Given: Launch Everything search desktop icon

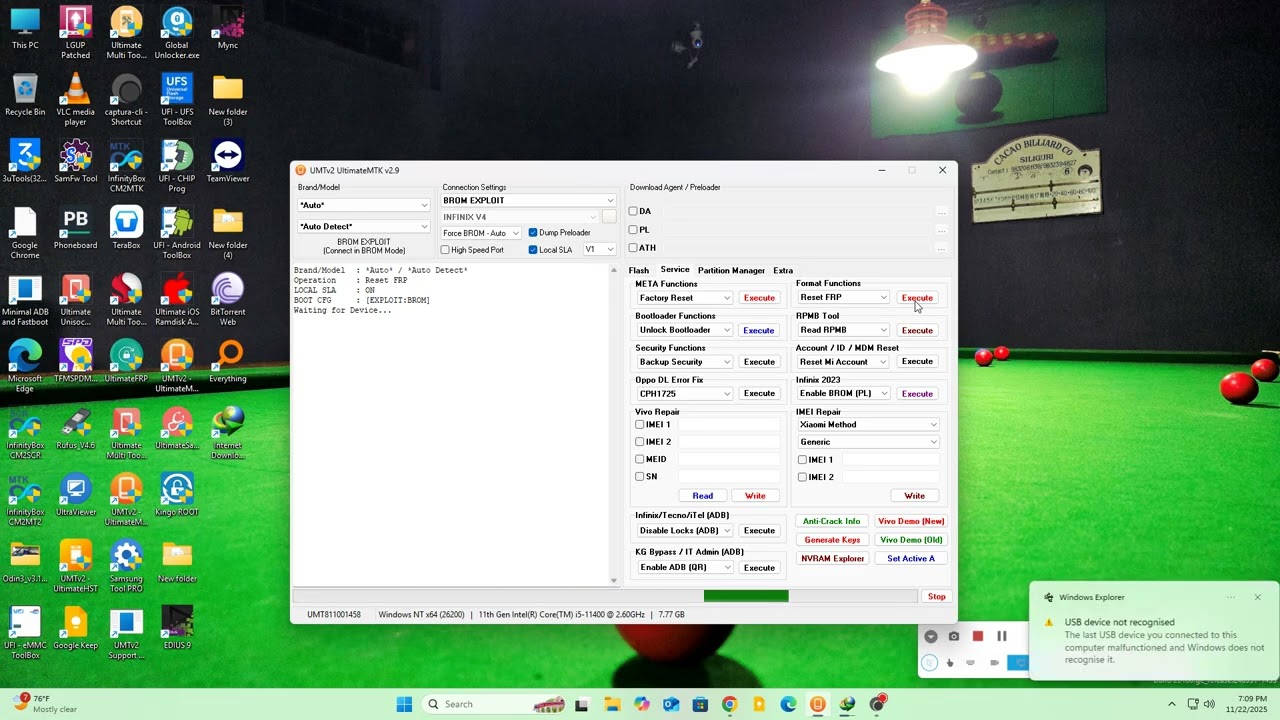Looking at the screenshot, I should click(228, 361).
